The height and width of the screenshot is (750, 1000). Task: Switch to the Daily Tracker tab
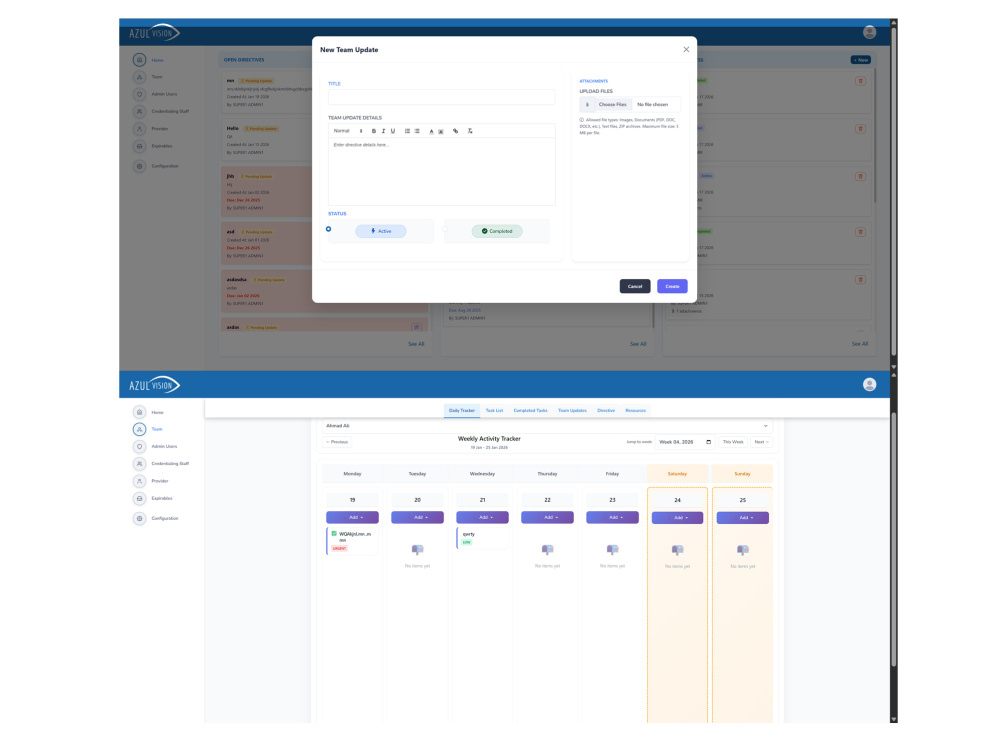coord(462,411)
